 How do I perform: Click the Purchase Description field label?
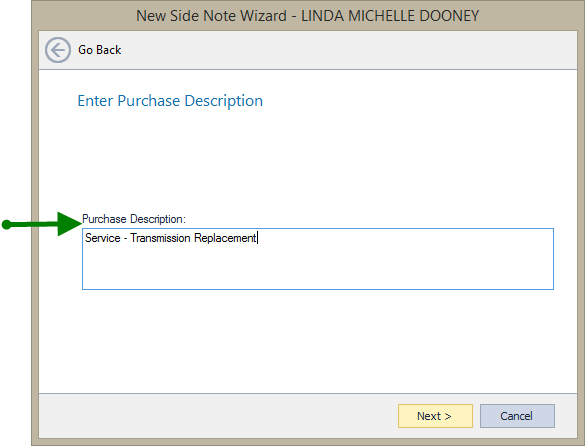point(134,219)
